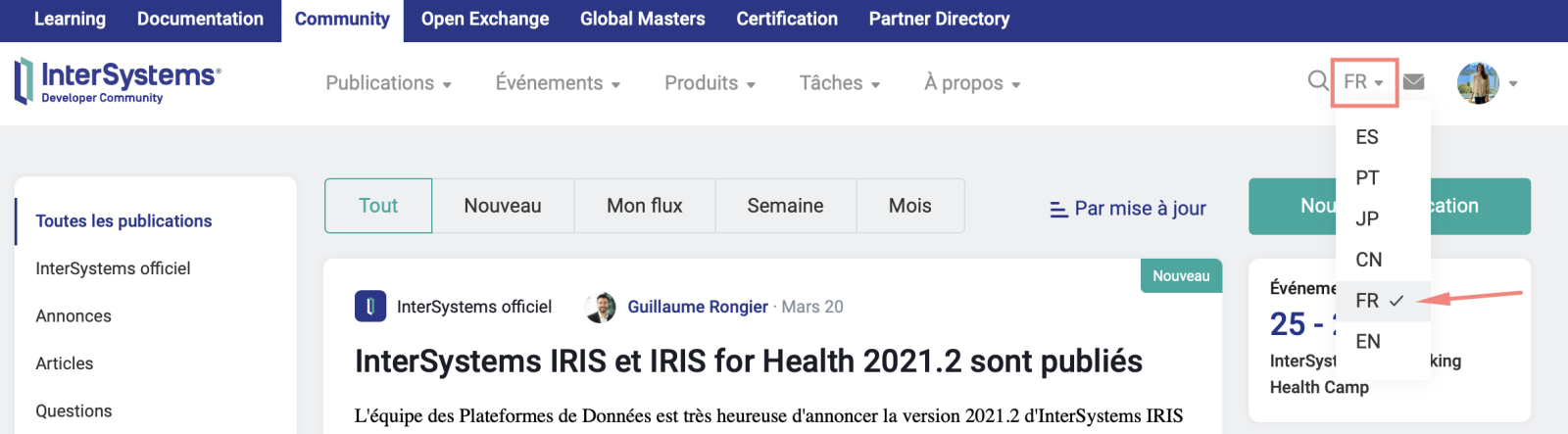The image size is (1568, 434).
Task: Click the InterSystems Developer Community logo
Action: coord(118,81)
